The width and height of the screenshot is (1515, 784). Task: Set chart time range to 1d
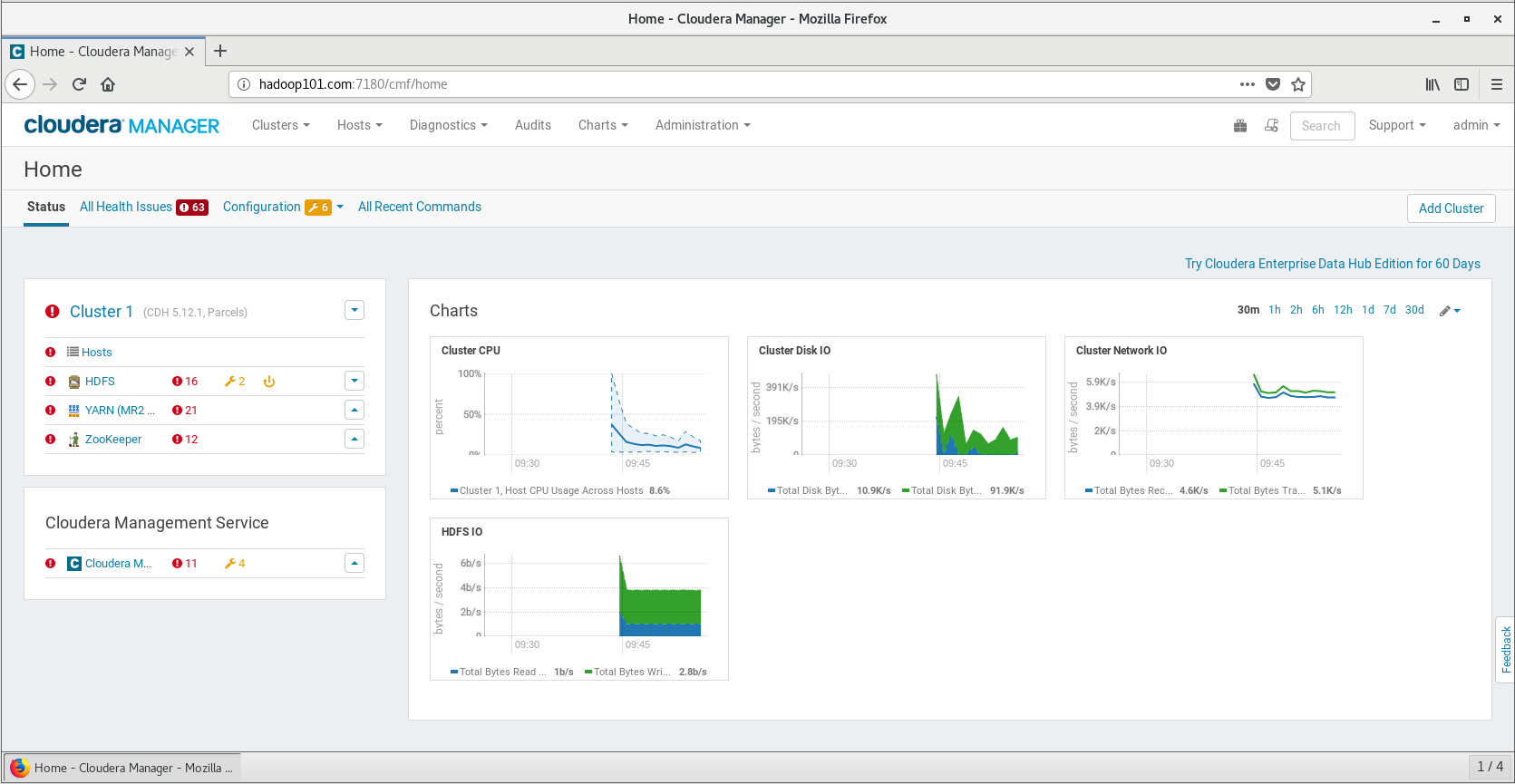click(x=1368, y=310)
